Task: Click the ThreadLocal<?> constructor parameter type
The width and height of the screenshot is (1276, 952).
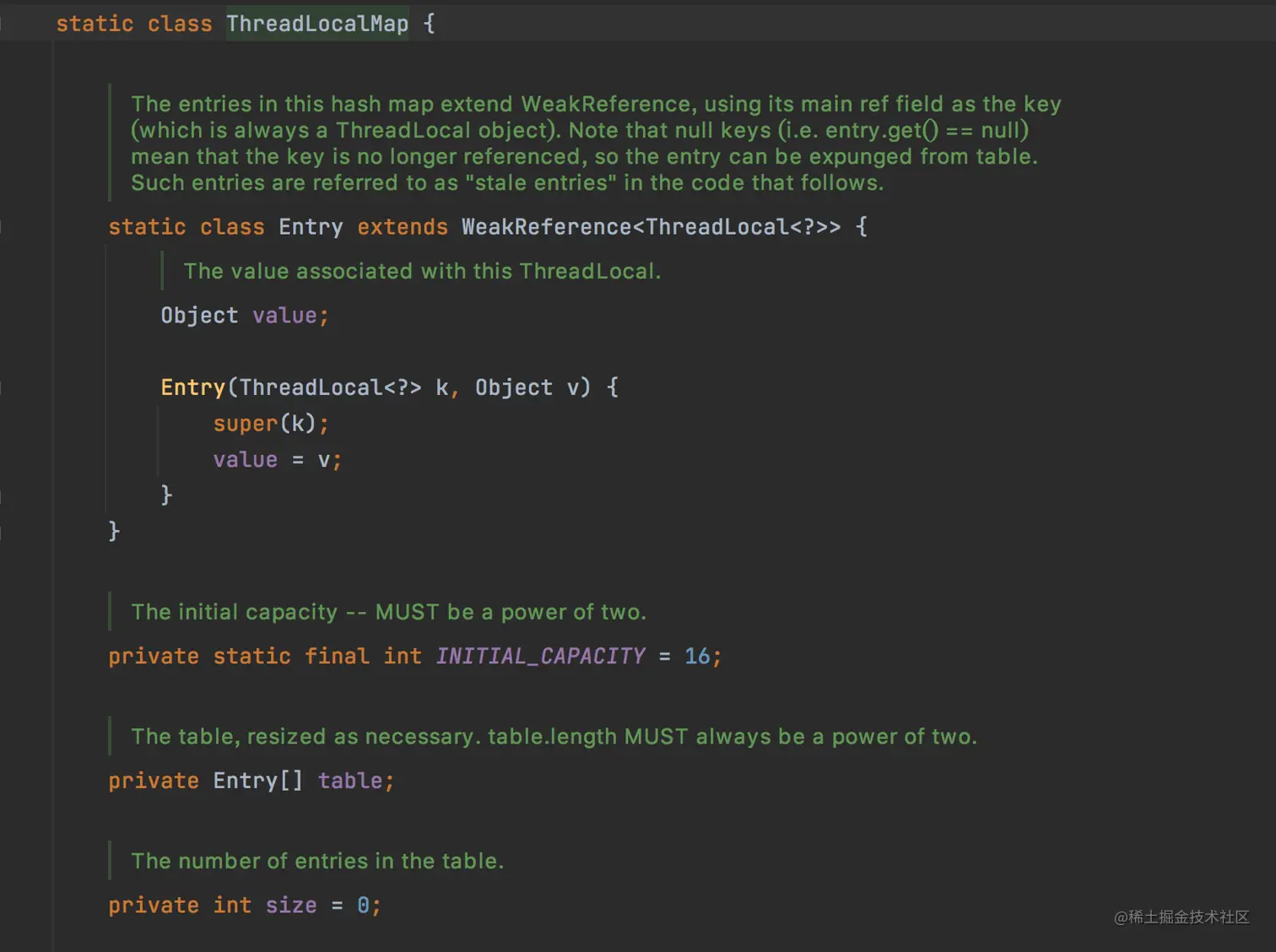Action: click(330, 387)
